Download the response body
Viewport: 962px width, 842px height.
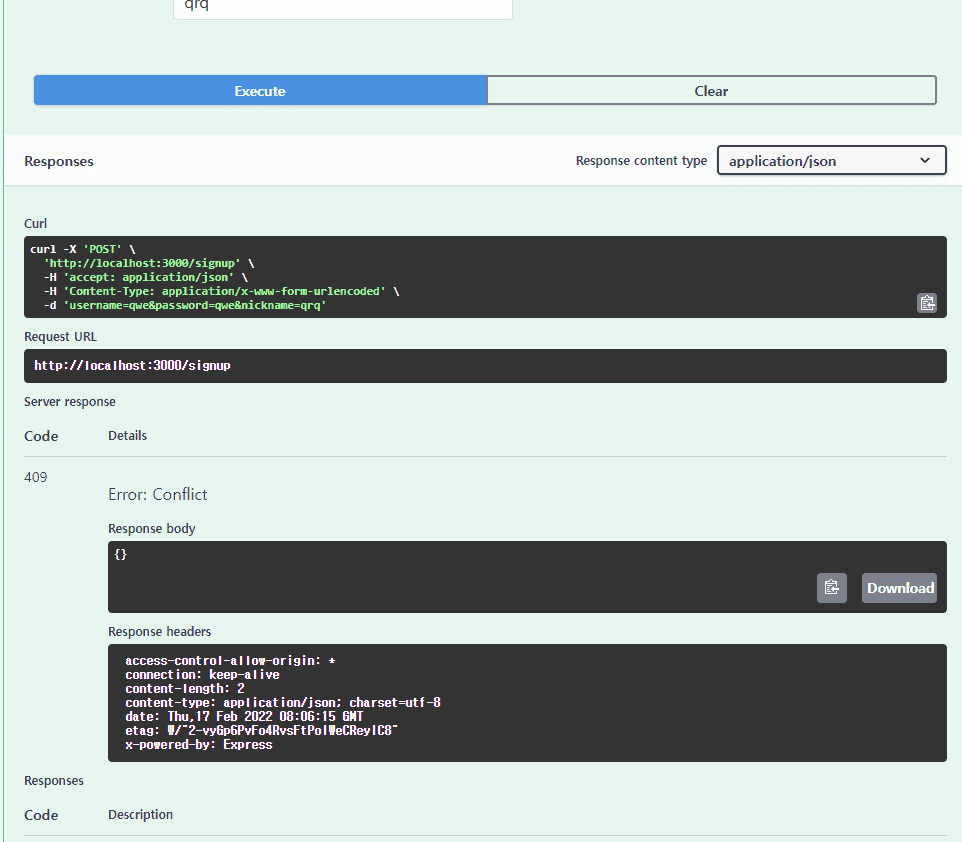point(899,588)
